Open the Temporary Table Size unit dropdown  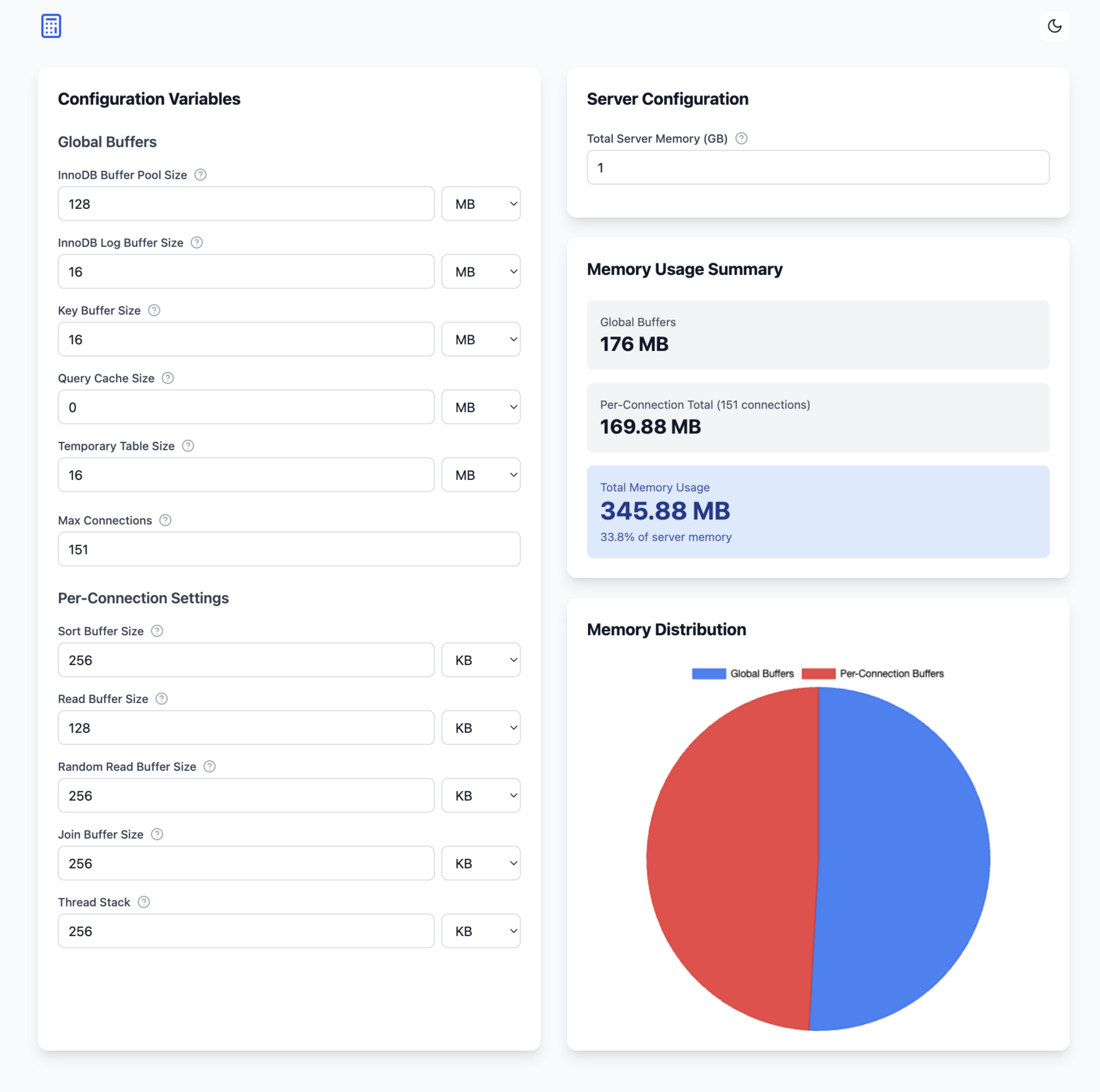coord(481,475)
